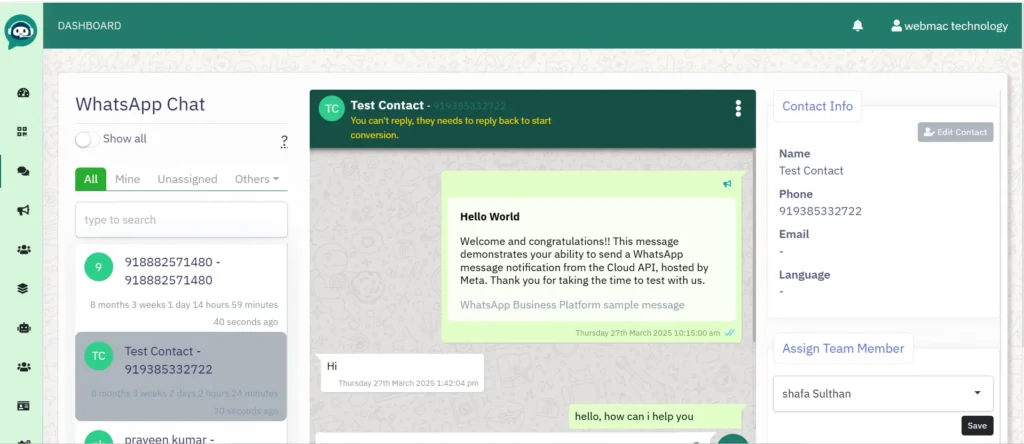The width and height of the screenshot is (1024, 444).
Task: Open the webmac technology user menu
Action: tap(949, 26)
